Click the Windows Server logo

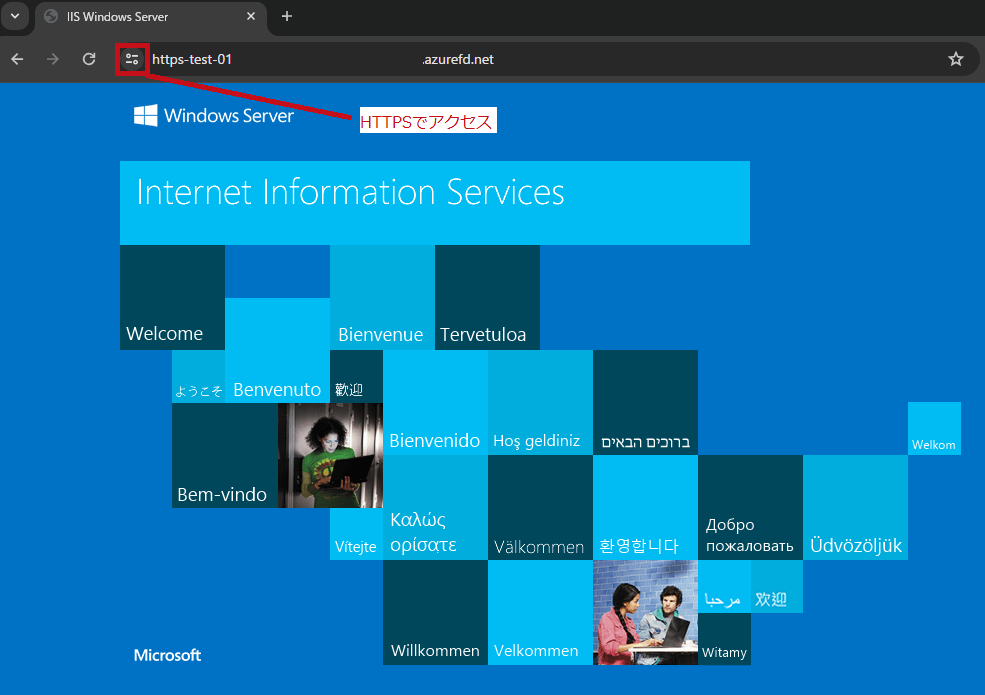pos(214,116)
